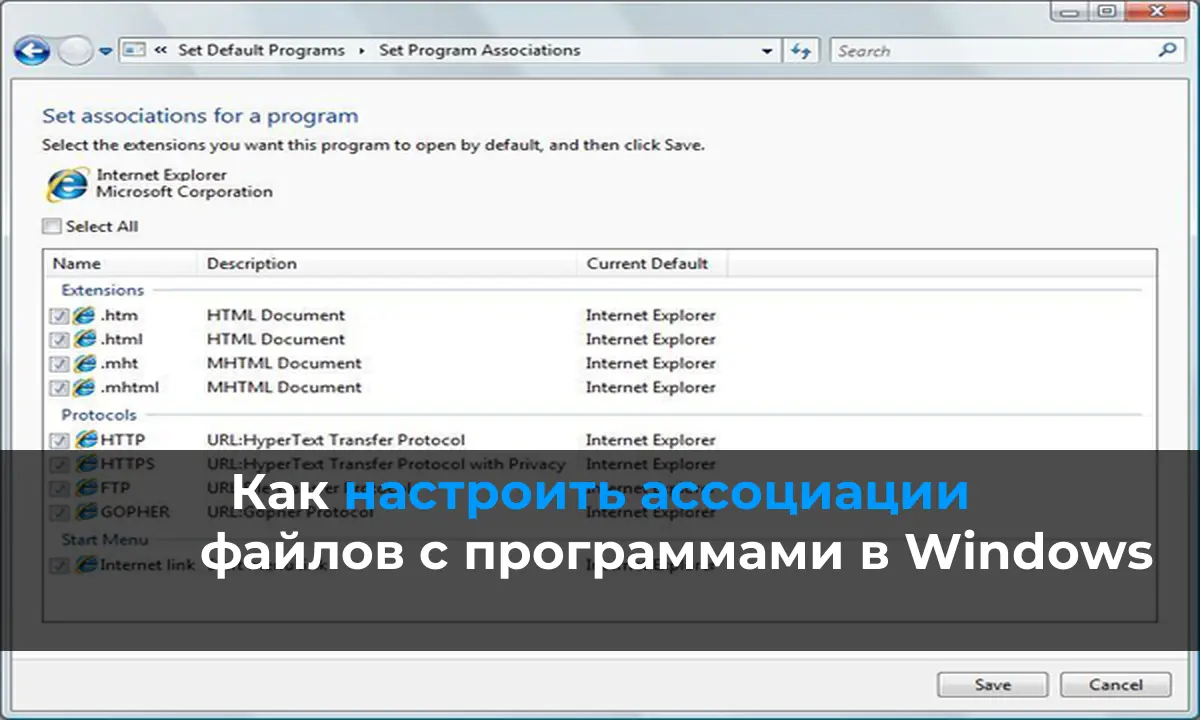Click Internet Explorer default in .htm row

(651, 315)
